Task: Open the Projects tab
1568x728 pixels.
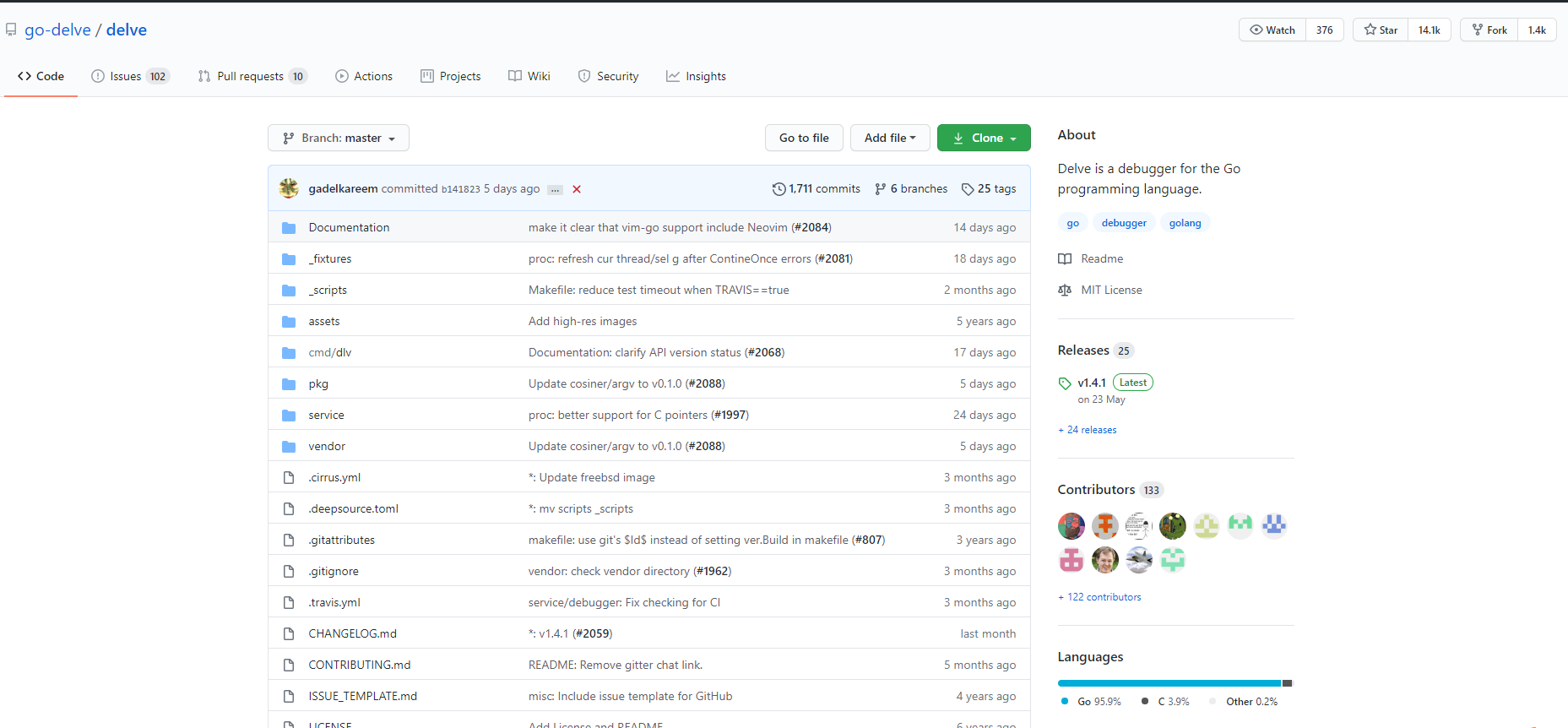Action: pos(451,76)
